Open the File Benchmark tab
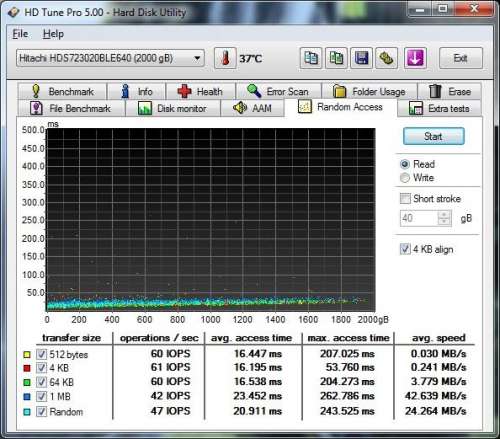 [x=72, y=108]
